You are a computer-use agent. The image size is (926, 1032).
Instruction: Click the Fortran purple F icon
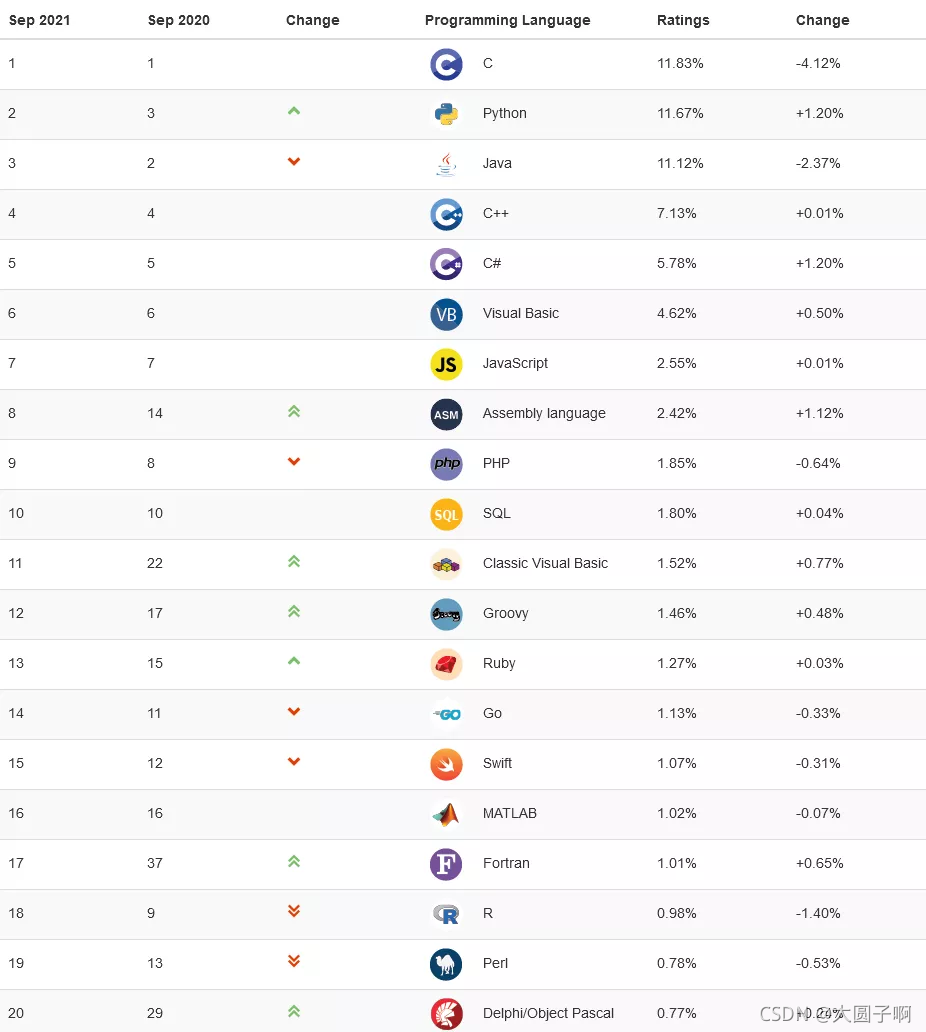[x=446, y=864]
